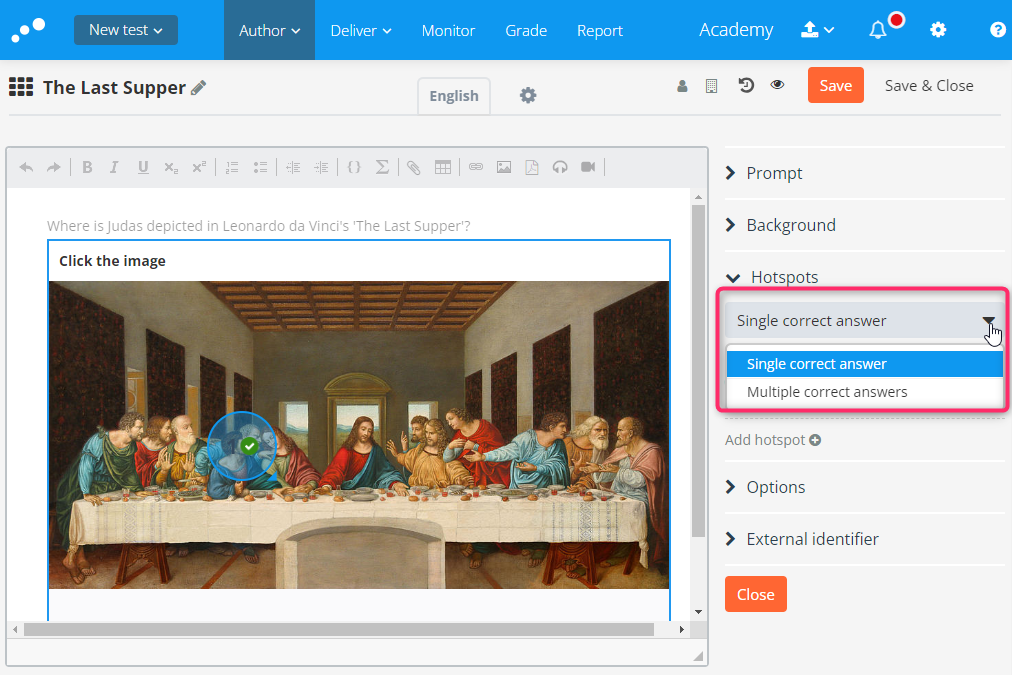Select the circular hotspot on the painting
1012x675 pixels.
[242, 446]
